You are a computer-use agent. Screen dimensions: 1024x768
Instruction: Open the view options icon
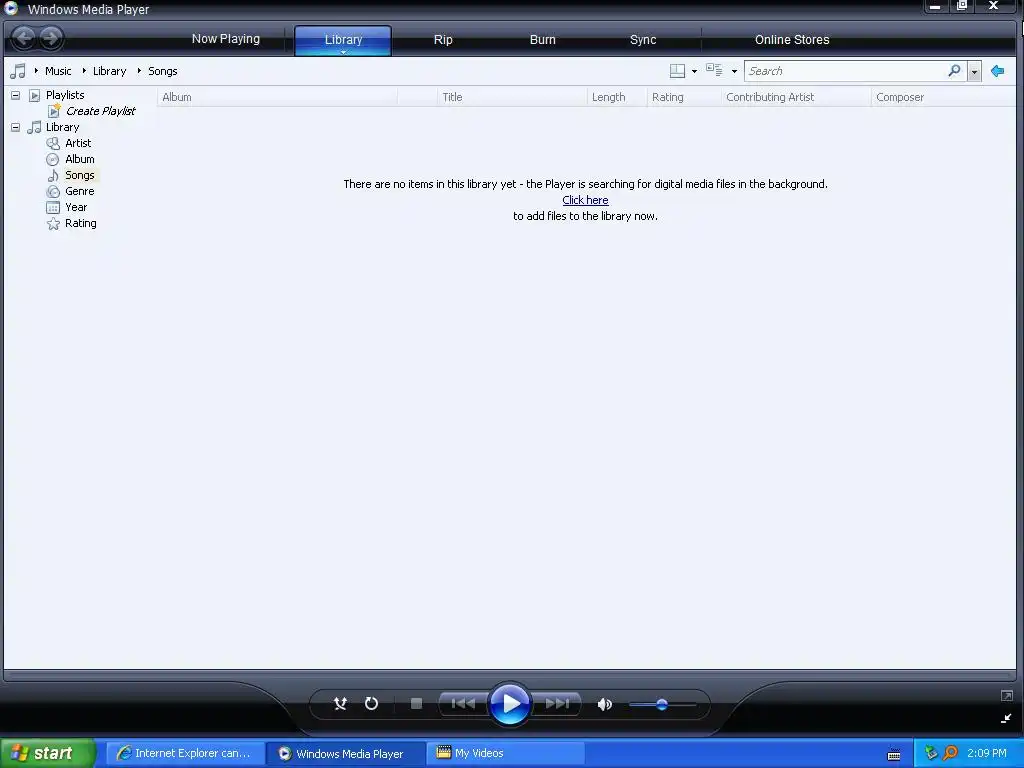click(x=714, y=71)
